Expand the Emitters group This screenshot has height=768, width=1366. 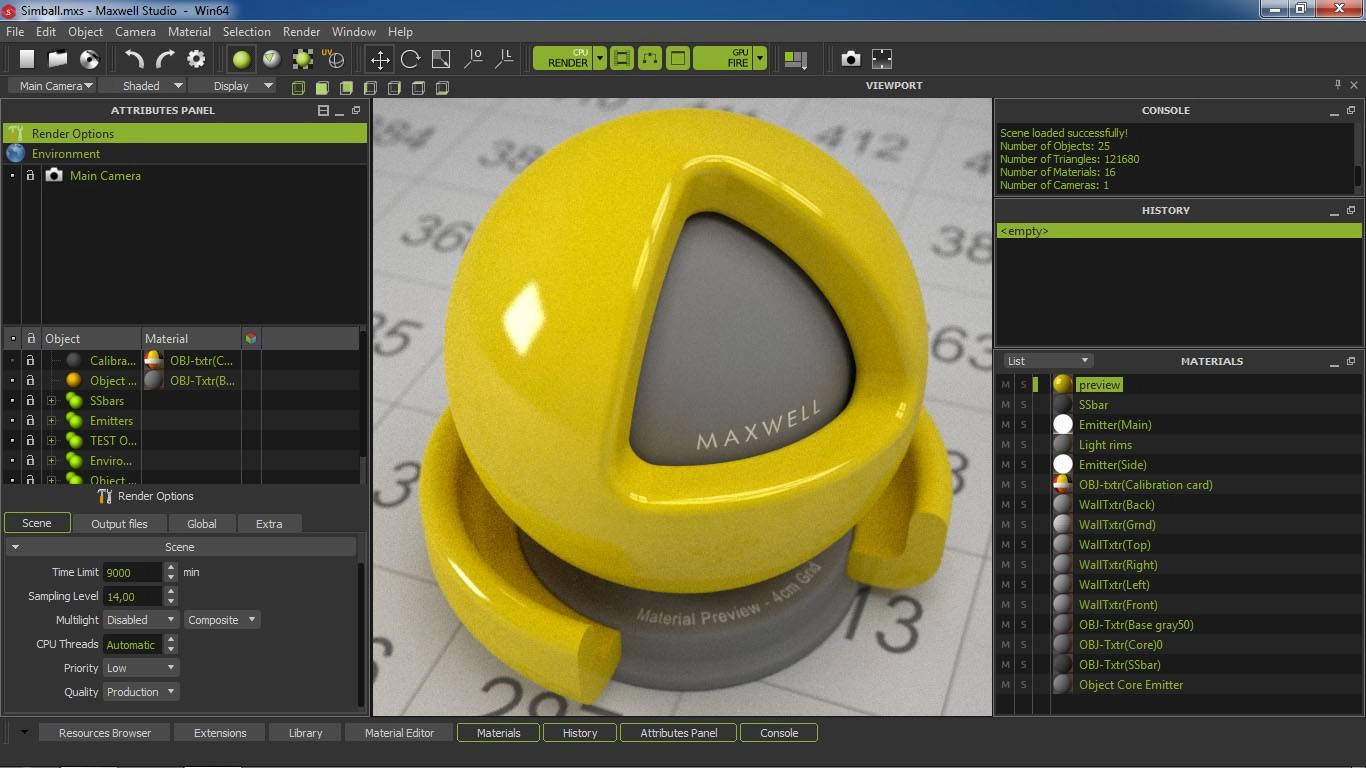pos(51,420)
